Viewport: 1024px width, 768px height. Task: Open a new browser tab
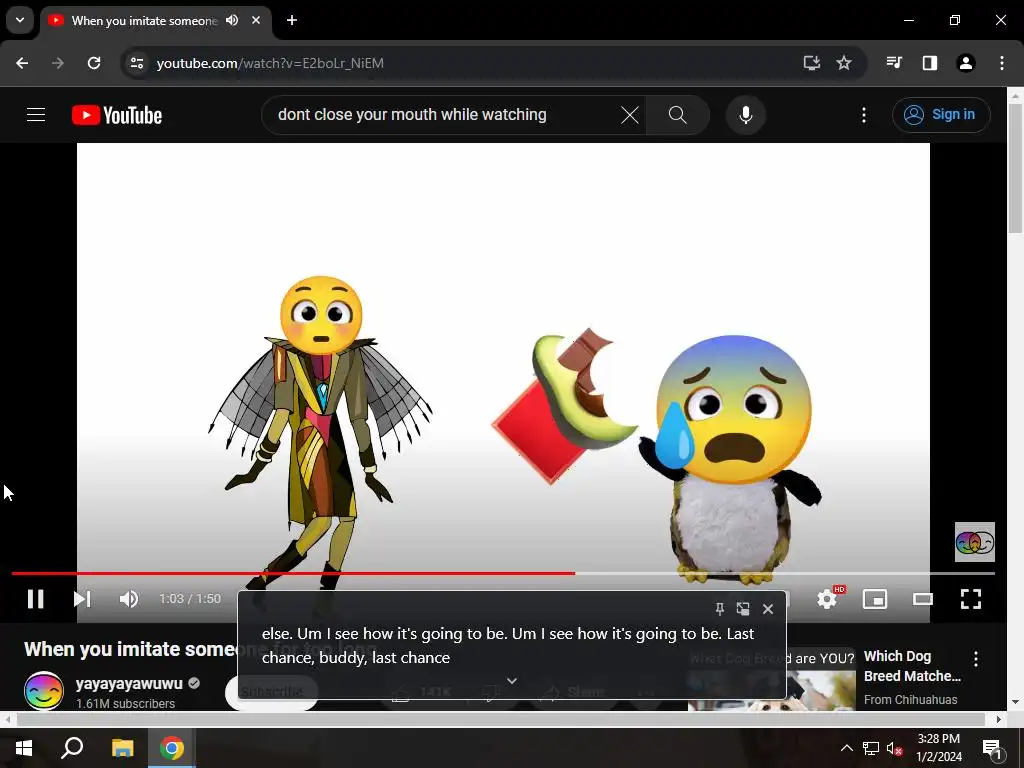click(x=292, y=20)
